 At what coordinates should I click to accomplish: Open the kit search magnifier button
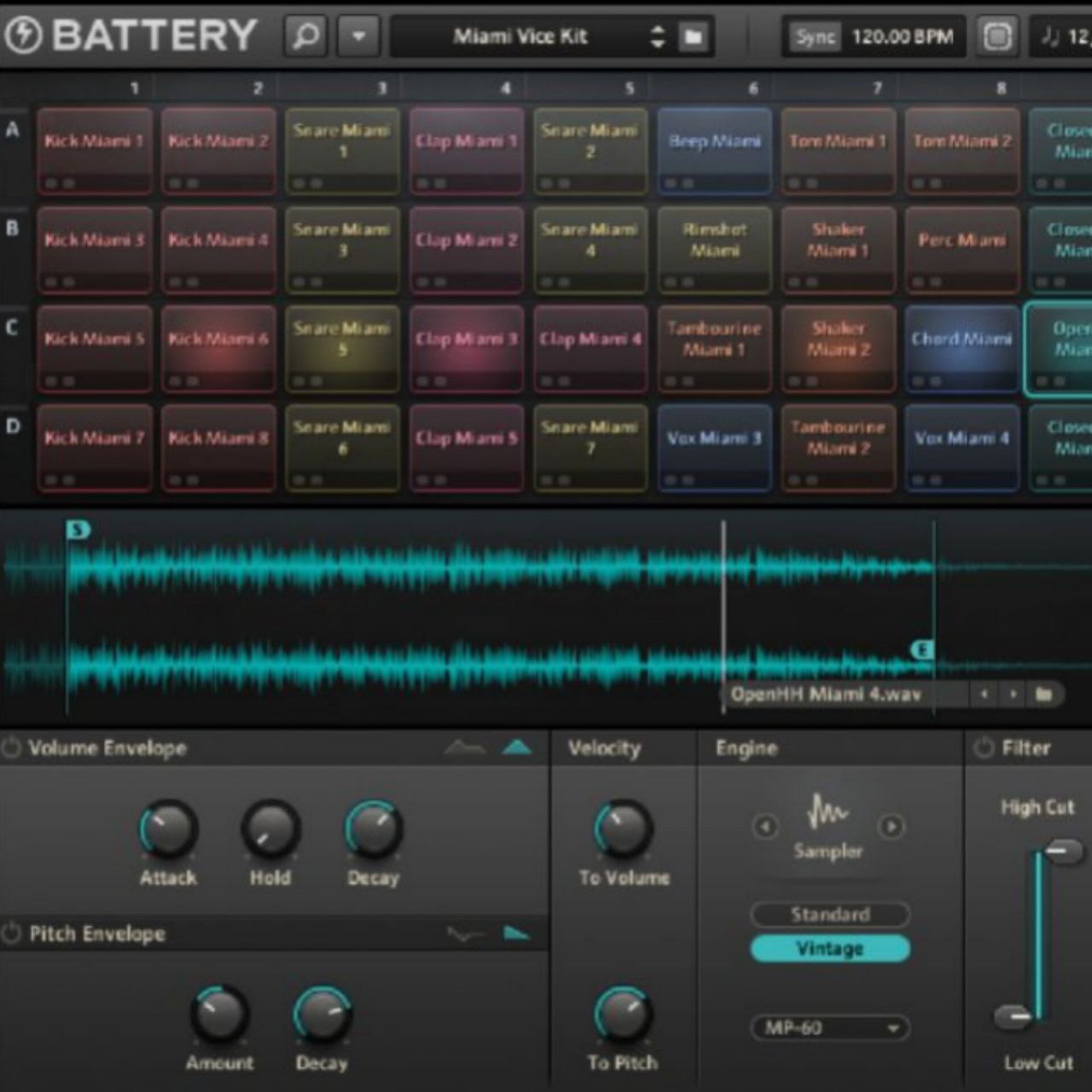pos(305,37)
